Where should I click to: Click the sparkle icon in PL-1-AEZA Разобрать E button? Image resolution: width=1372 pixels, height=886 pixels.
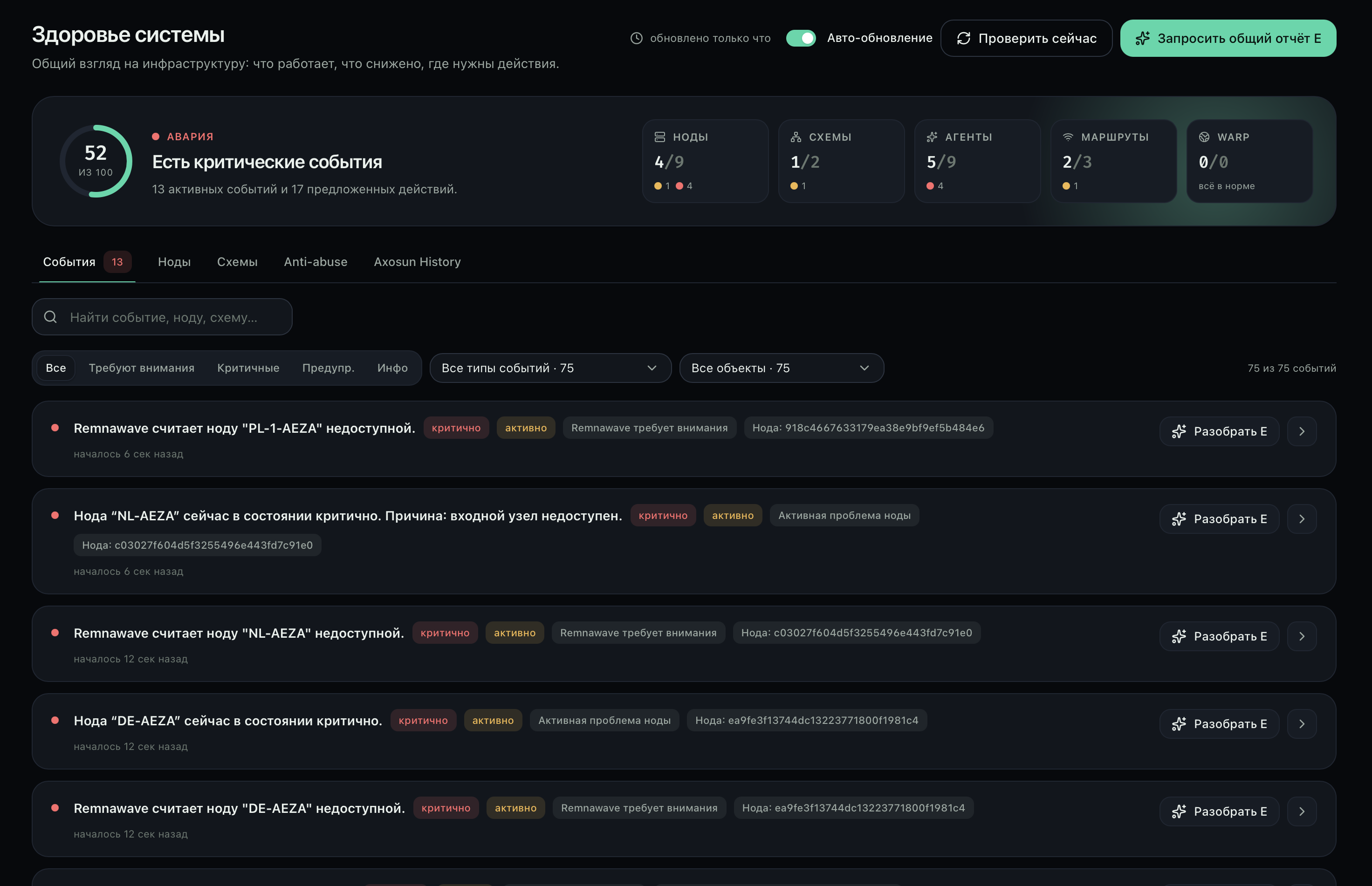click(1179, 431)
